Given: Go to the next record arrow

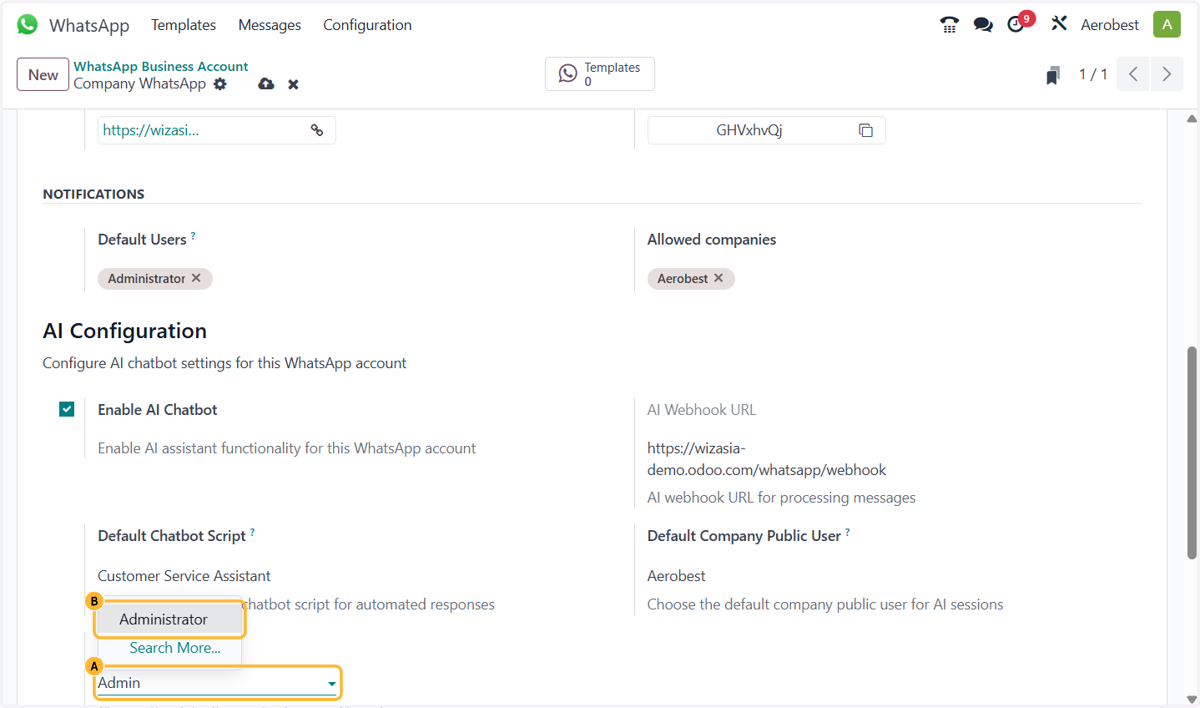Looking at the screenshot, I should 1166,74.
